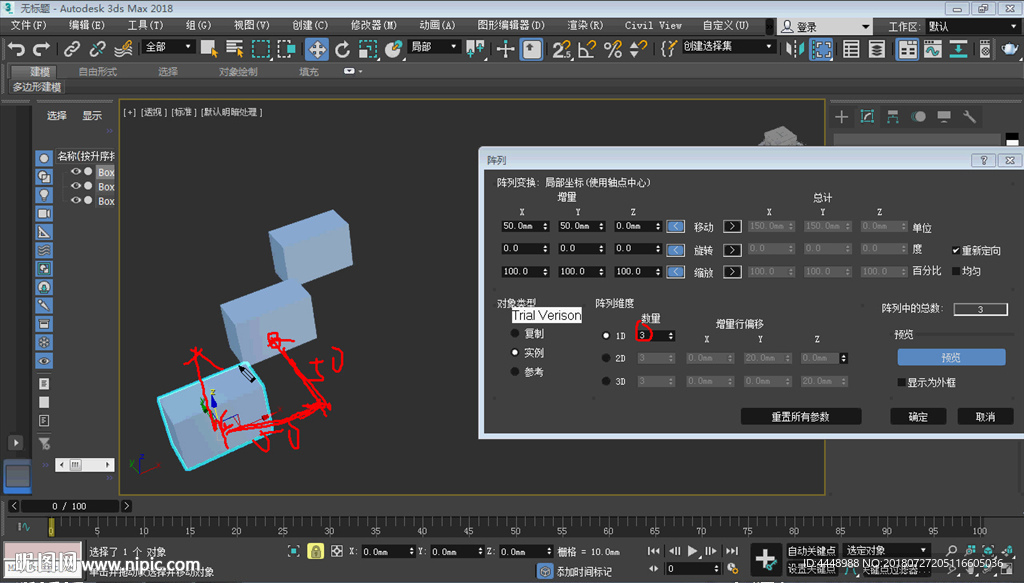Open the 全部 selection filter dropdown
Viewport: 1024px width, 583px height.
click(x=168, y=47)
